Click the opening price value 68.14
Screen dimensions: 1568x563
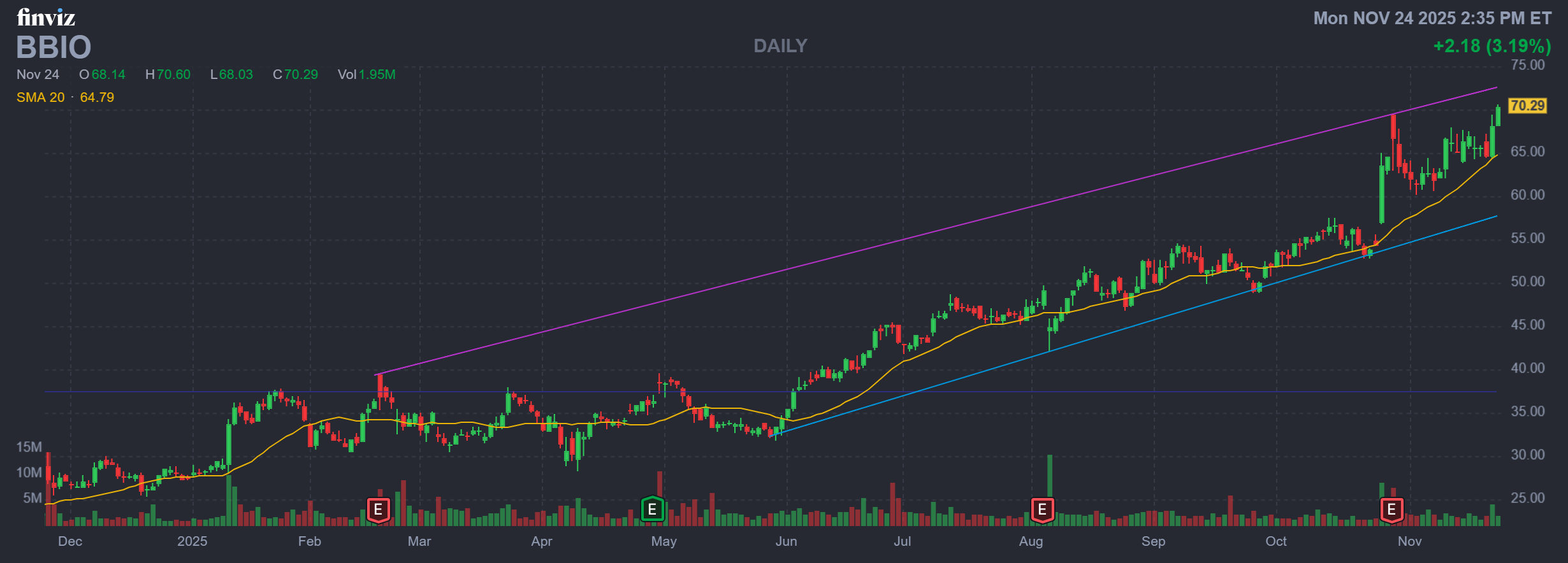point(108,75)
